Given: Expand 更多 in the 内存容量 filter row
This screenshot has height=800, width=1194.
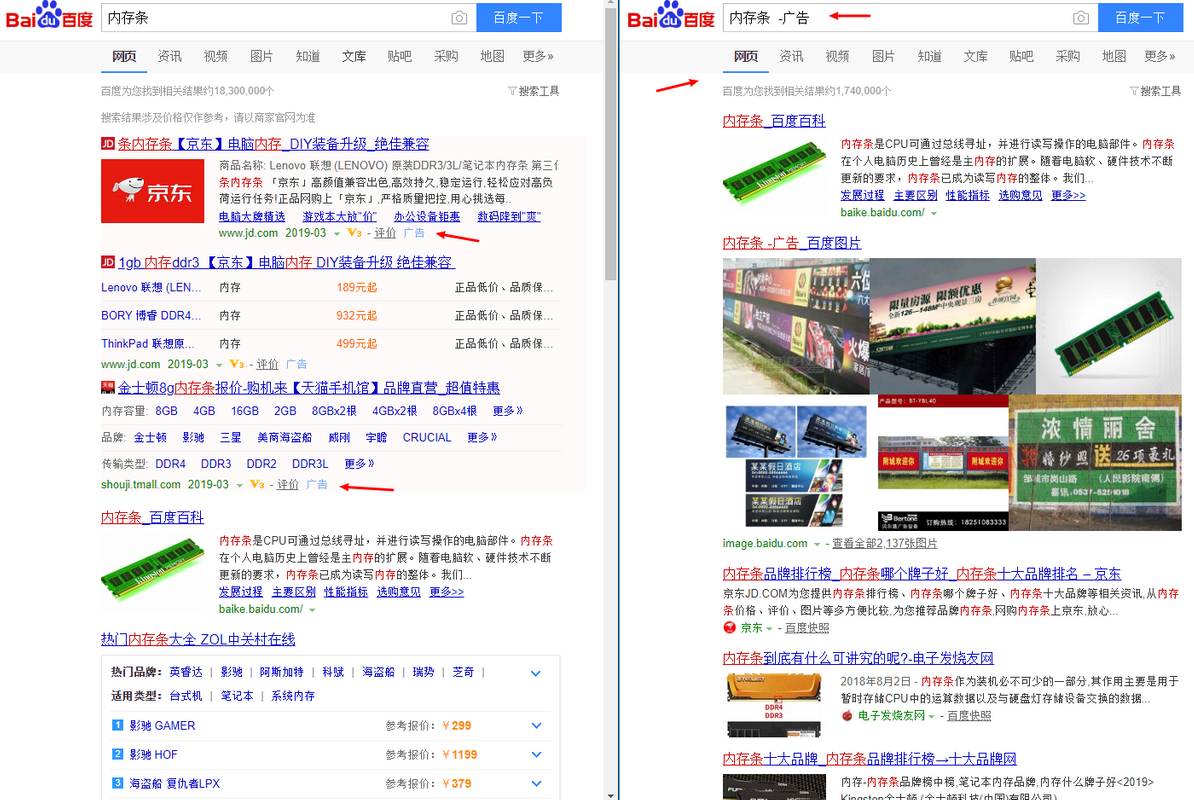Looking at the screenshot, I should (508, 411).
